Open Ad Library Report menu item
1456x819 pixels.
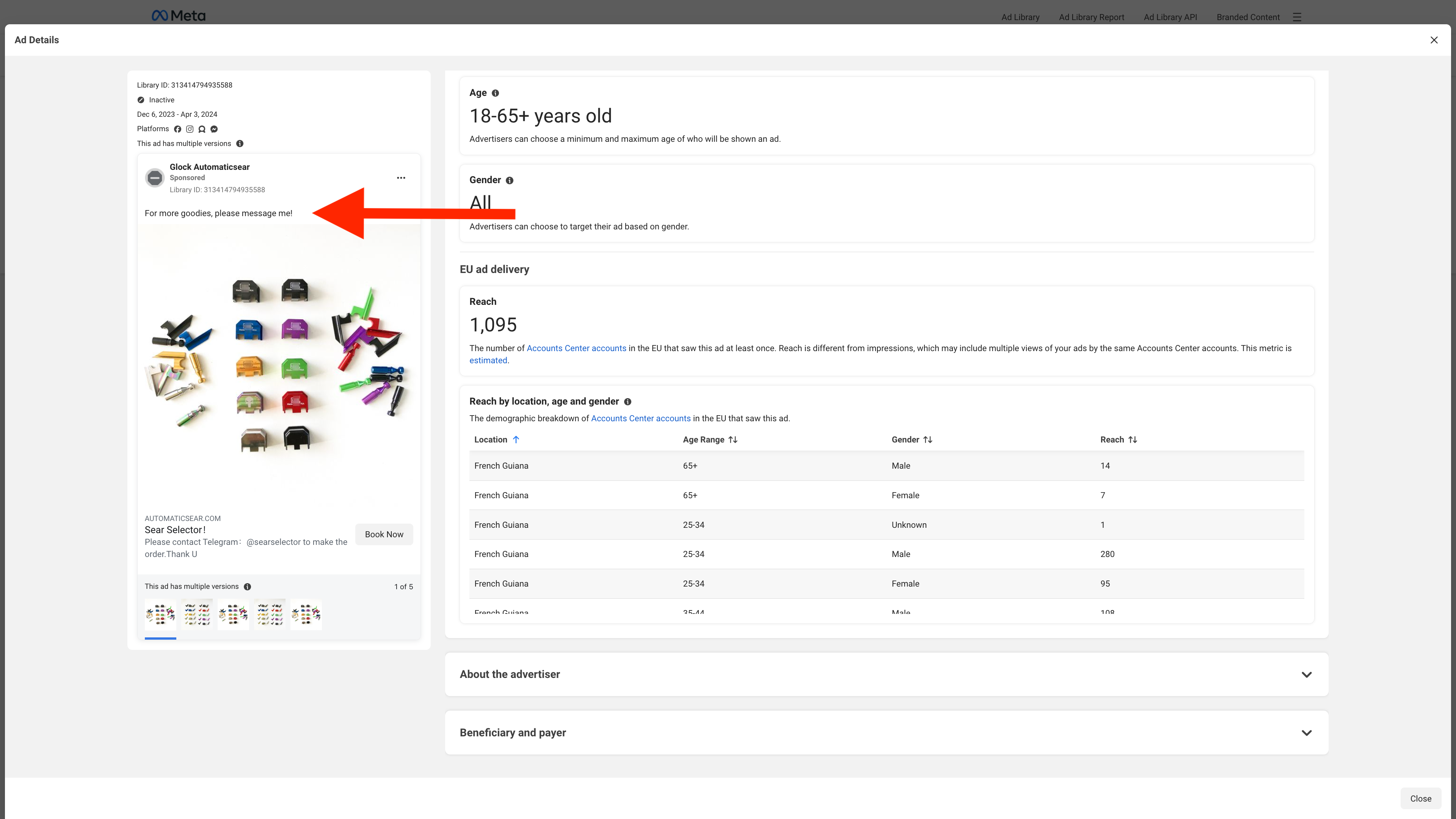1092,17
